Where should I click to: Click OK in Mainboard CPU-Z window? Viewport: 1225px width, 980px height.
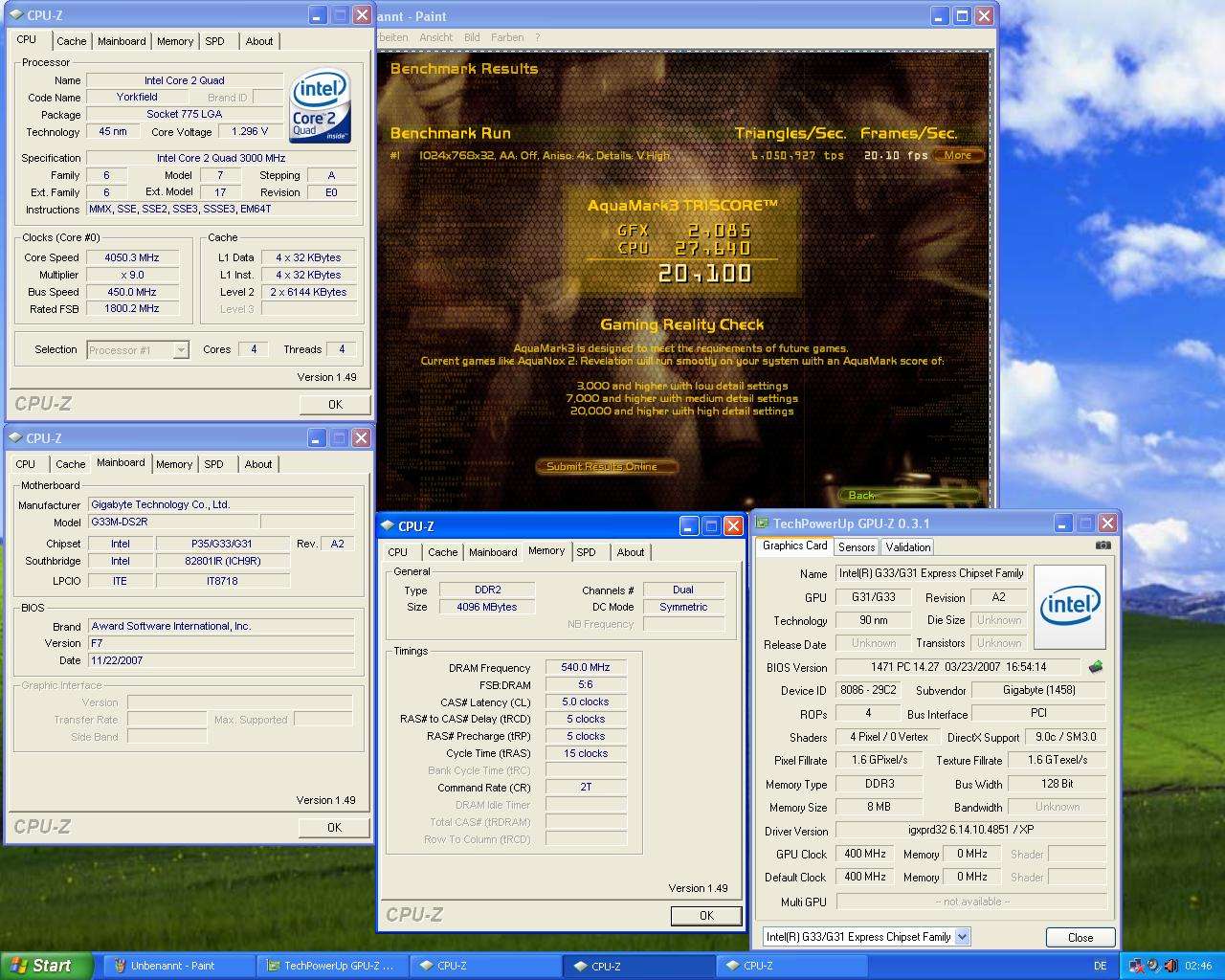click(334, 828)
